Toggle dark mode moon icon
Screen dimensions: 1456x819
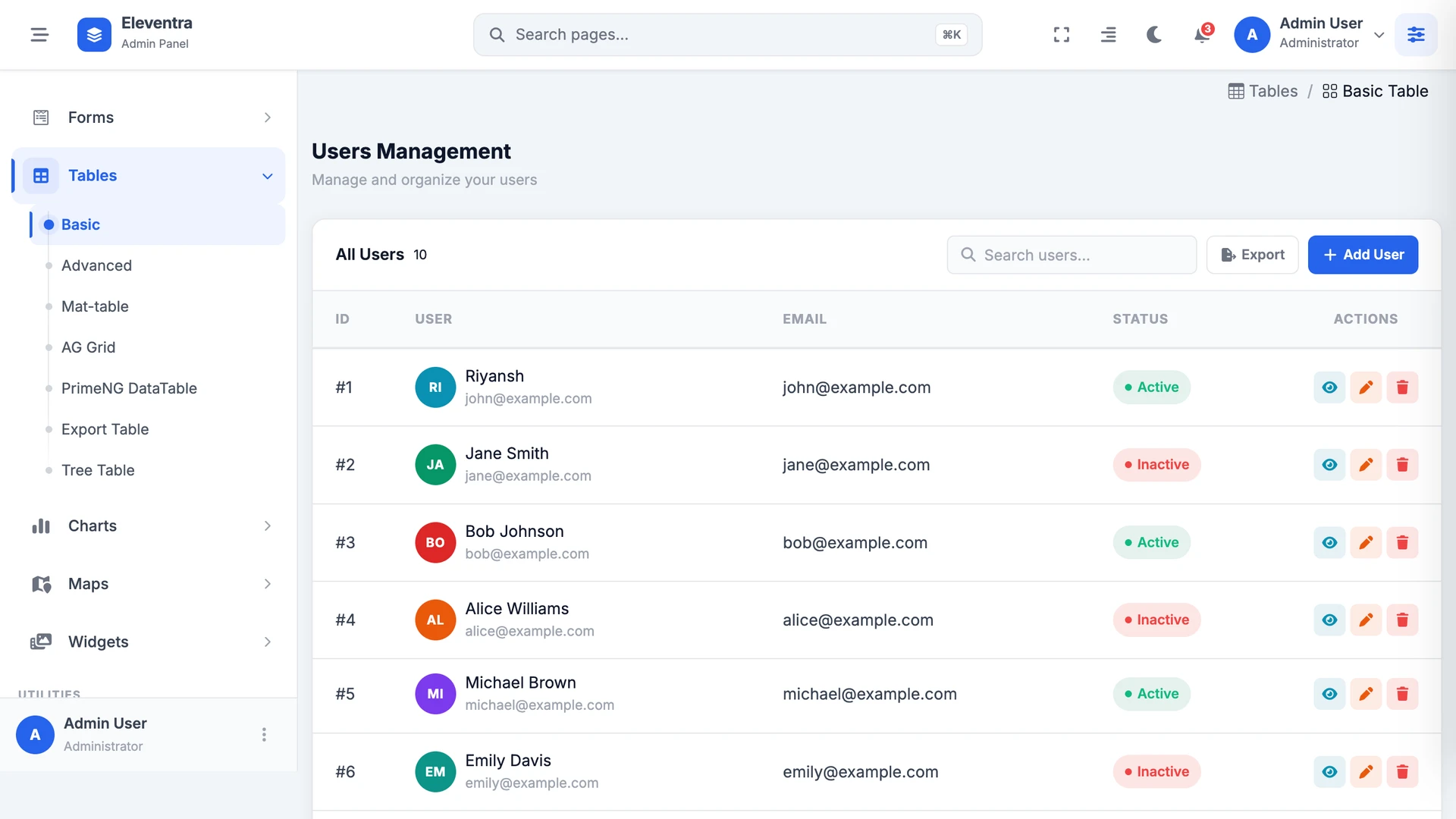click(x=1154, y=35)
